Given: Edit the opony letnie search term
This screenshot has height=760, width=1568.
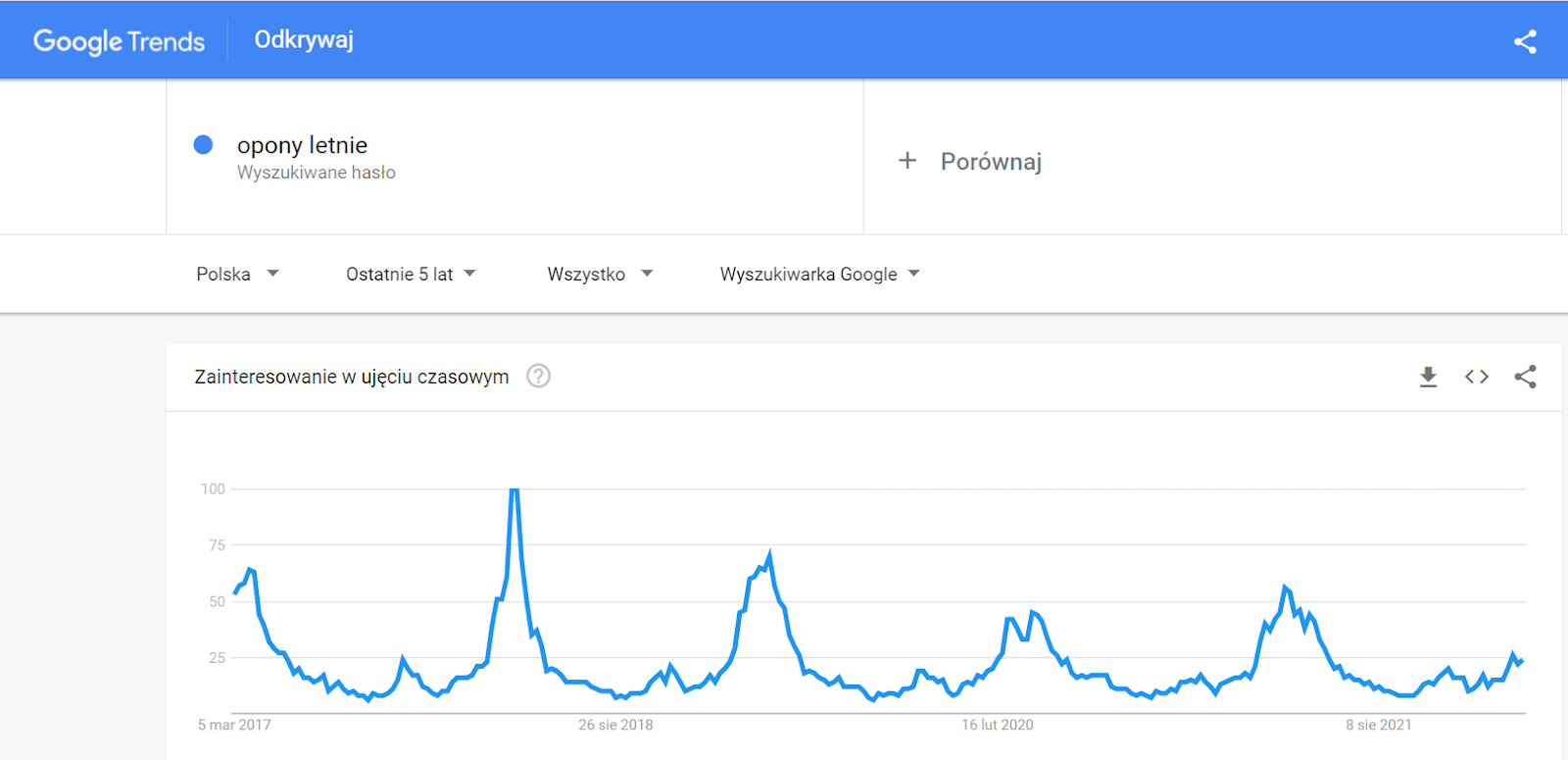Looking at the screenshot, I should click(302, 145).
